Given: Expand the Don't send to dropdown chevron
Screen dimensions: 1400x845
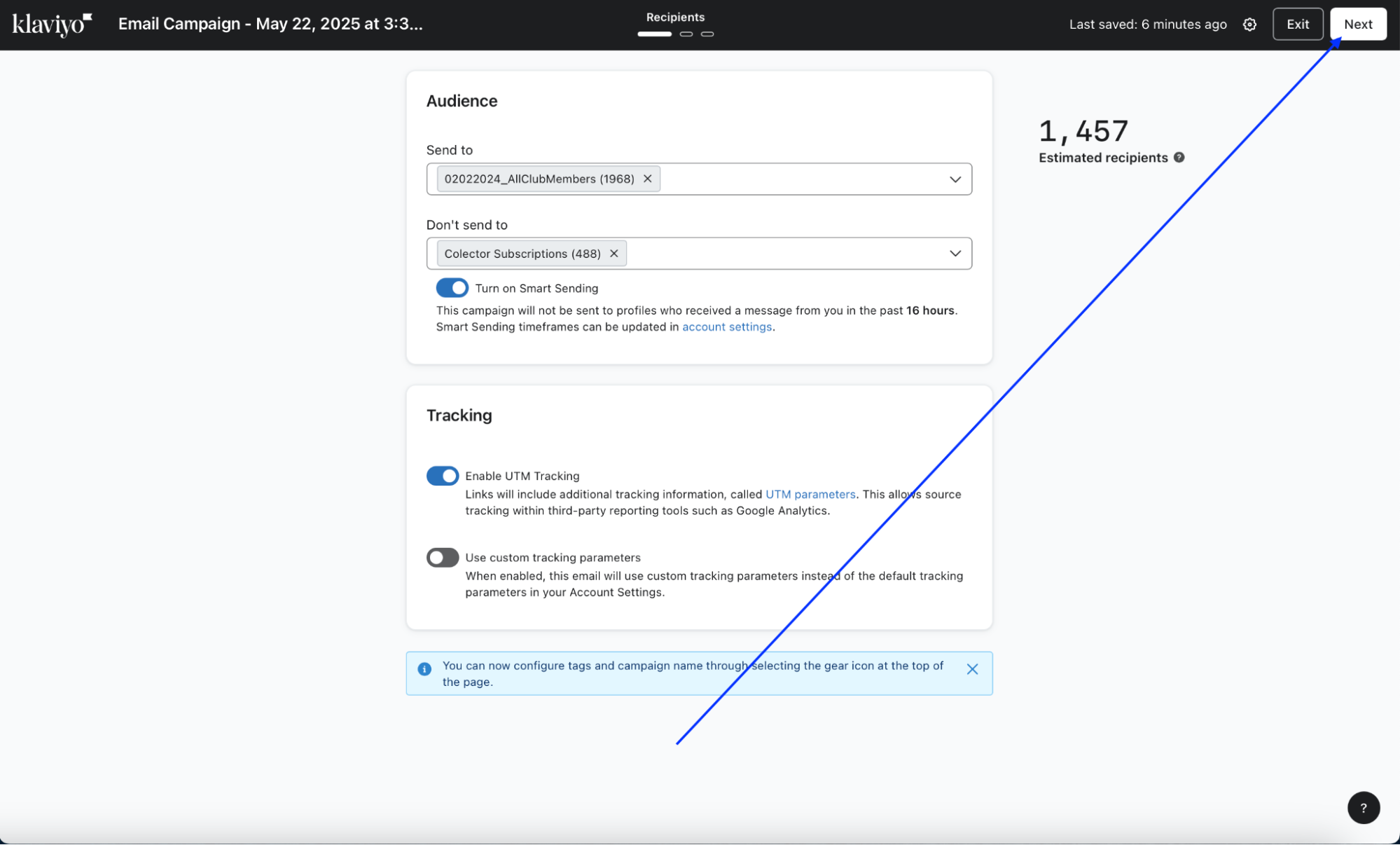Looking at the screenshot, I should [x=955, y=254].
